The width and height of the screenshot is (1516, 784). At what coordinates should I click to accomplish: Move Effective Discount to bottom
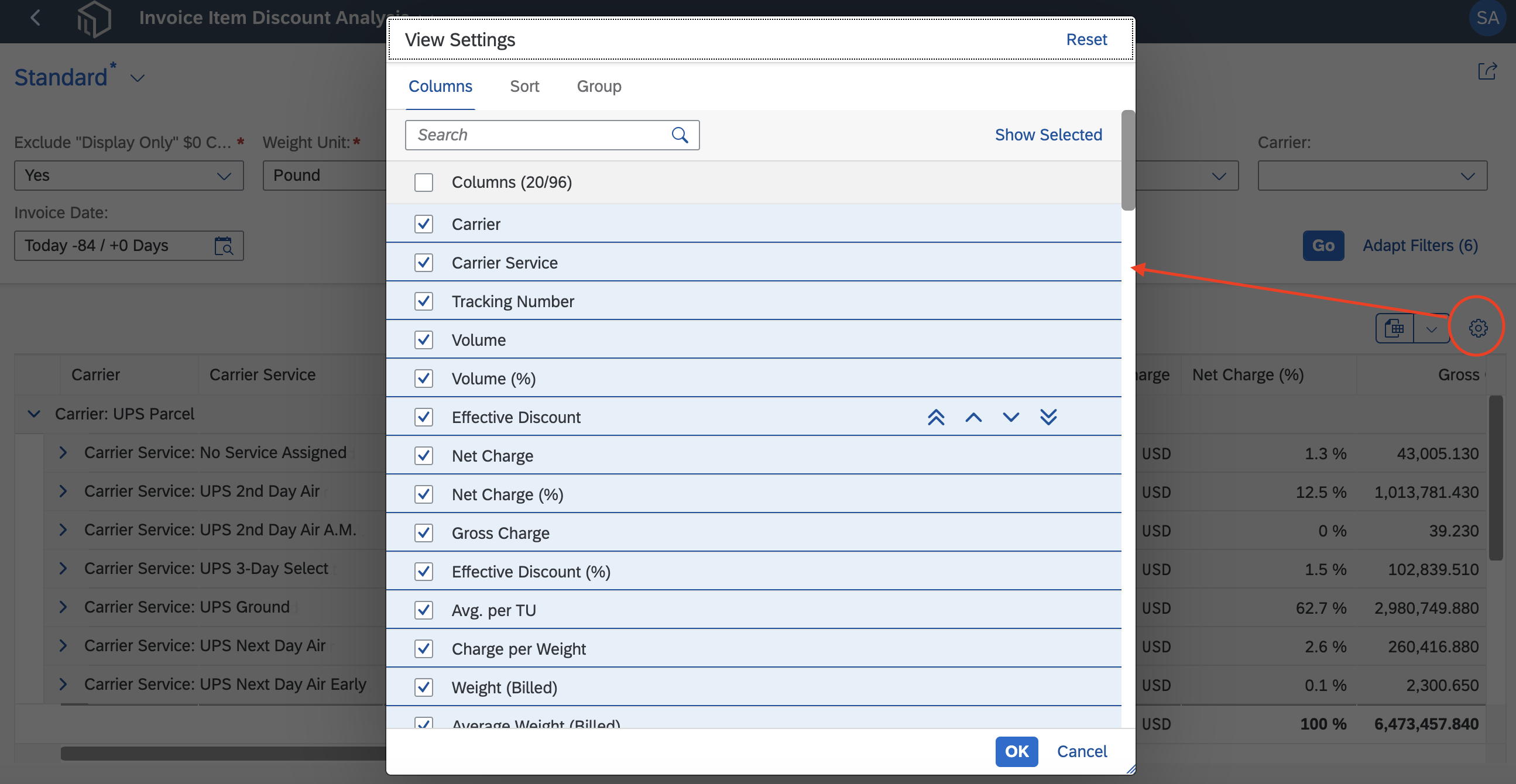(x=1048, y=417)
